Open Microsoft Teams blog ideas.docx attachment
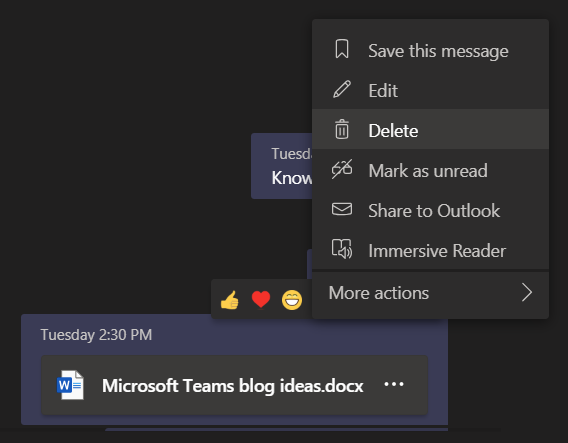The height and width of the screenshot is (443, 568). pos(234,385)
